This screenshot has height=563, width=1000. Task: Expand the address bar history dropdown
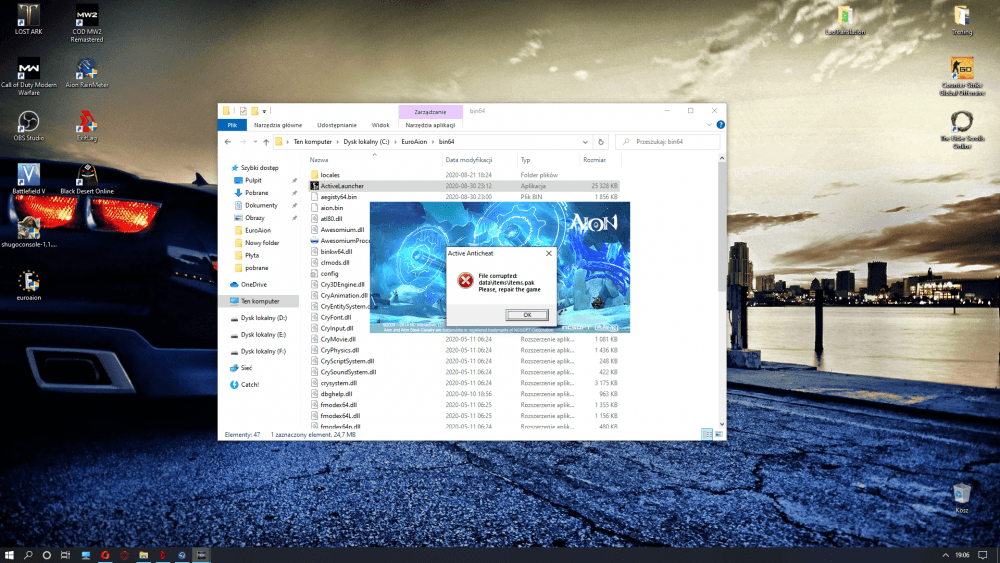(586, 142)
